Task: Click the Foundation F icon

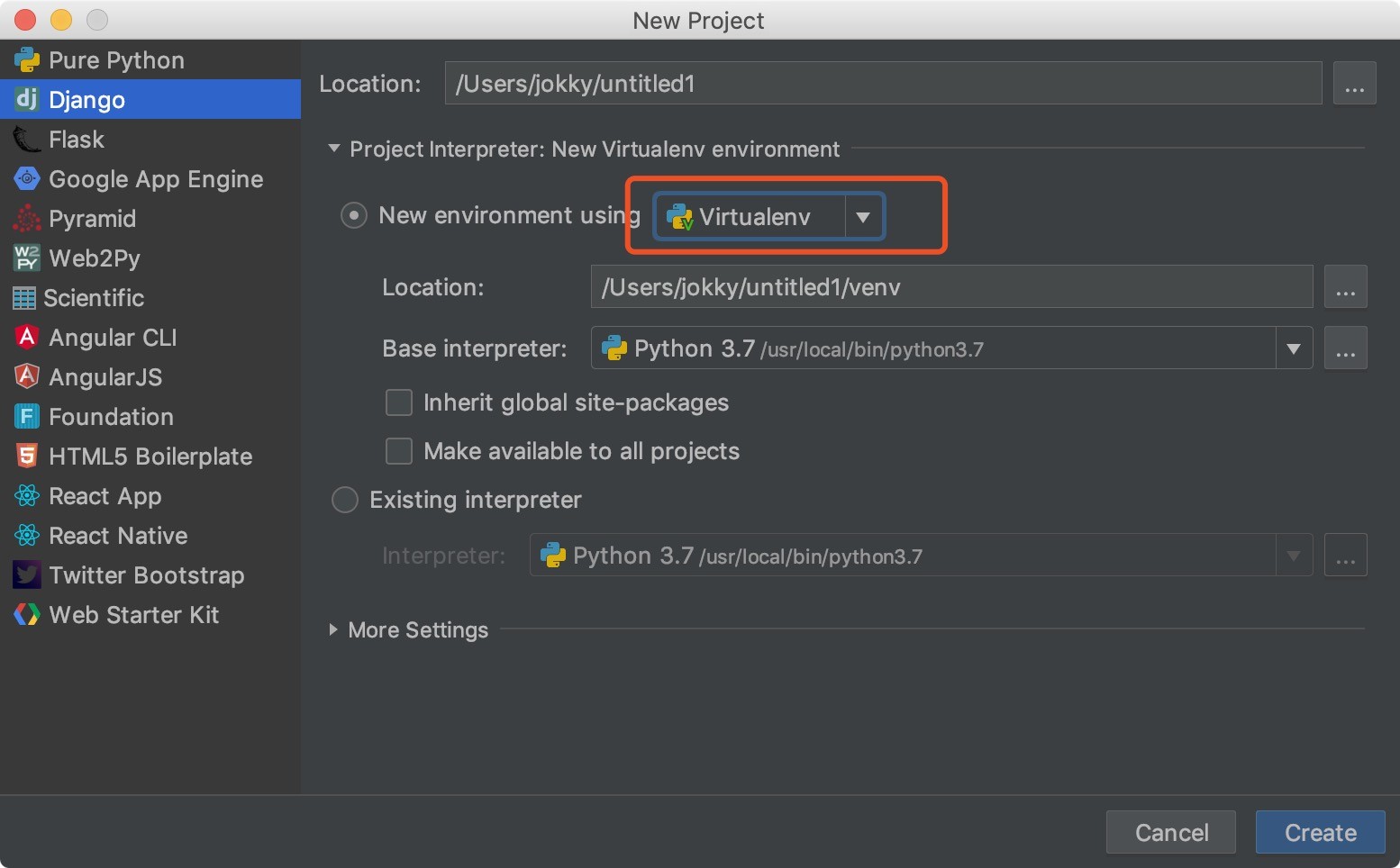Action: (x=27, y=417)
